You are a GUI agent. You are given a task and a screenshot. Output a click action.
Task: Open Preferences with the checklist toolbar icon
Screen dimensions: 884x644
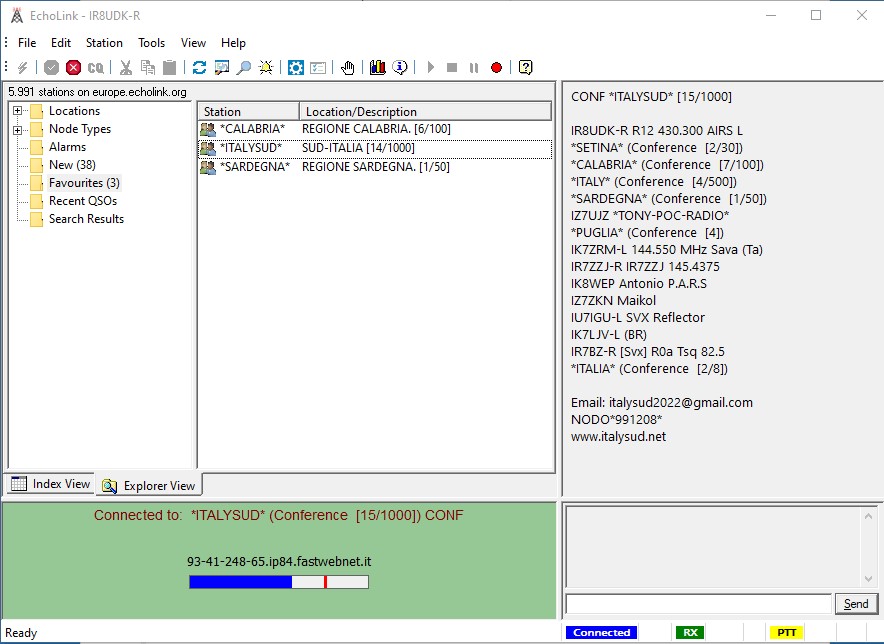coord(318,68)
